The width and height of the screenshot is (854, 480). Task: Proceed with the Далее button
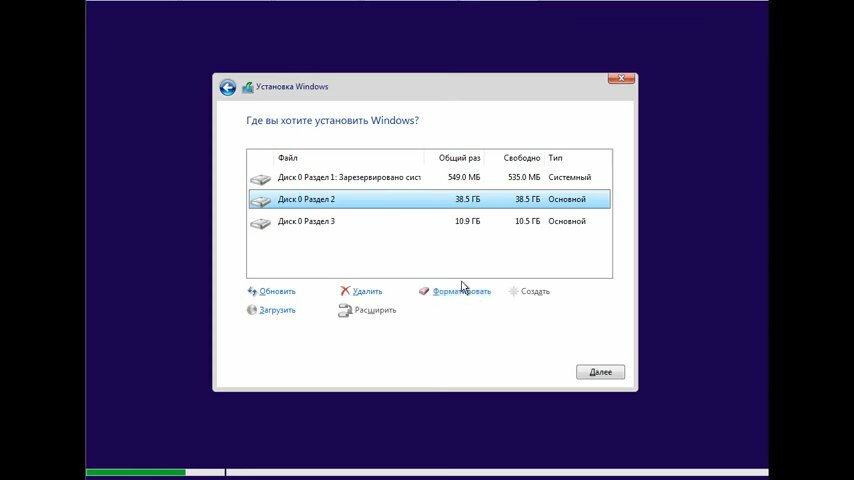(x=600, y=372)
